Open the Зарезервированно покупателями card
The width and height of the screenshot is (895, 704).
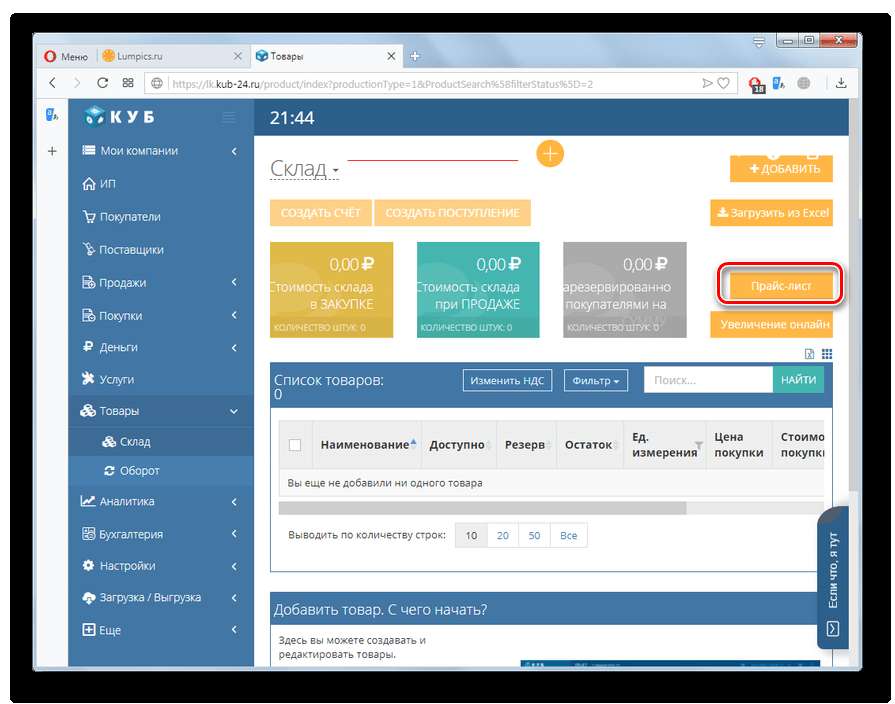(x=625, y=290)
